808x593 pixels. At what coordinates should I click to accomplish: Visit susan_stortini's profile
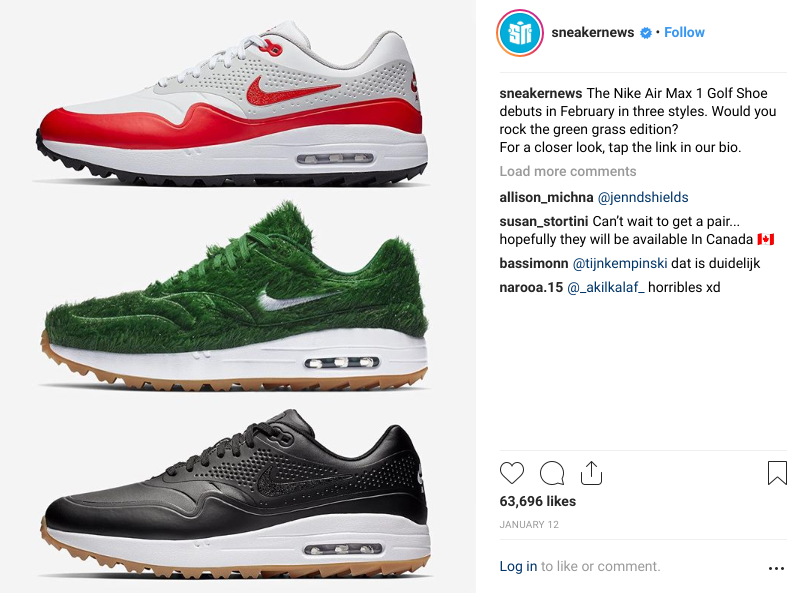click(544, 222)
